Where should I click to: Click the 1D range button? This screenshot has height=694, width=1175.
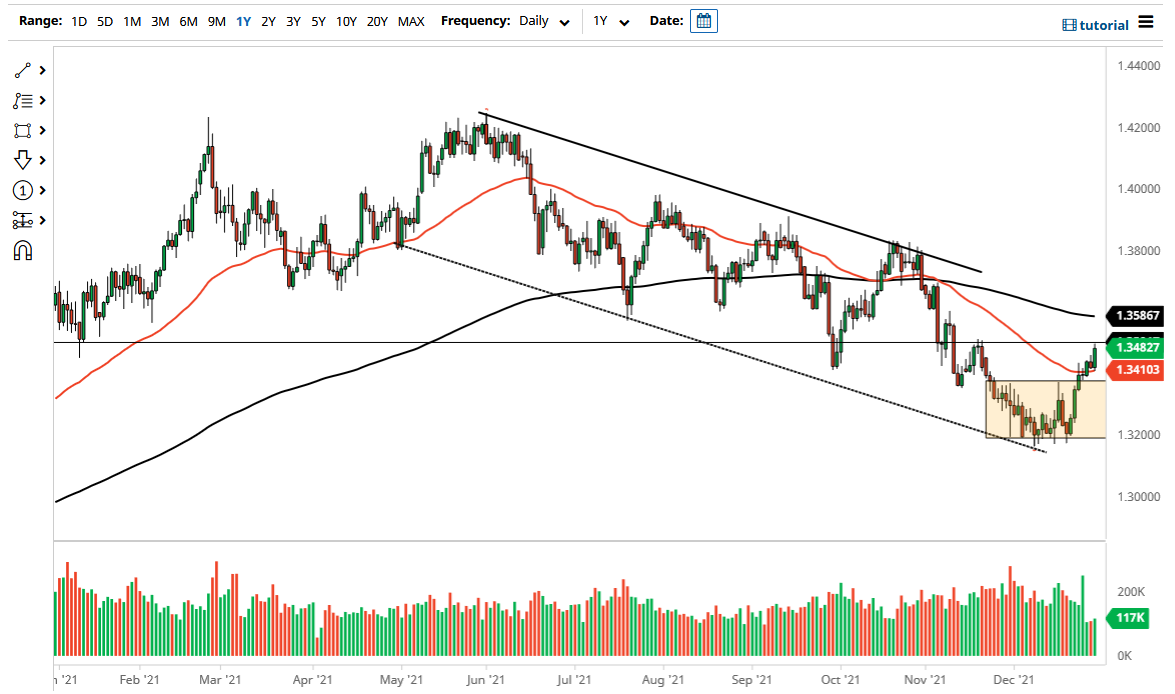(77, 20)
